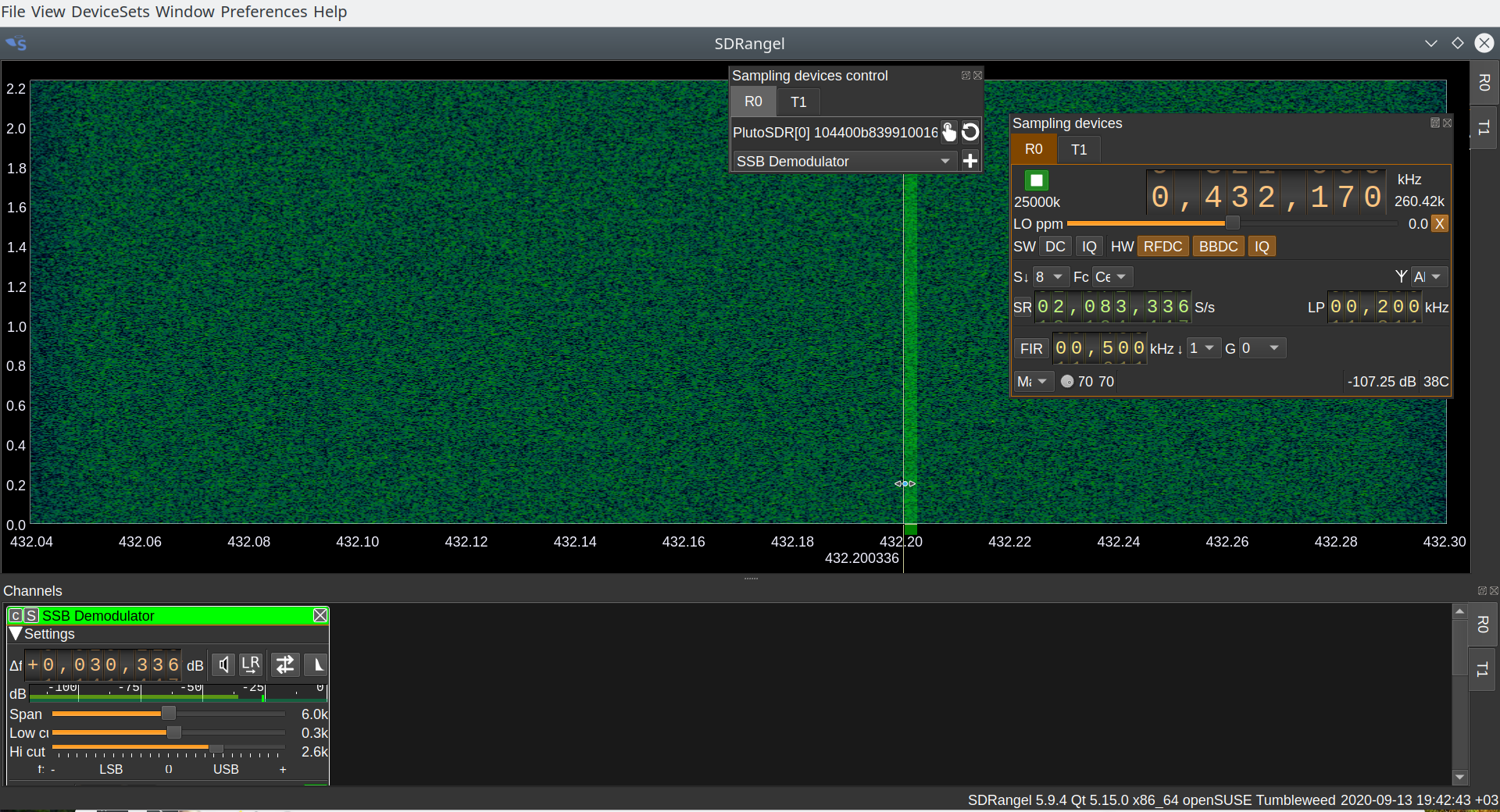The image size is (1500, 812).
Task: Click the hand icon to change sampling device
Action: pyautogui.click(x=948, y=132)
